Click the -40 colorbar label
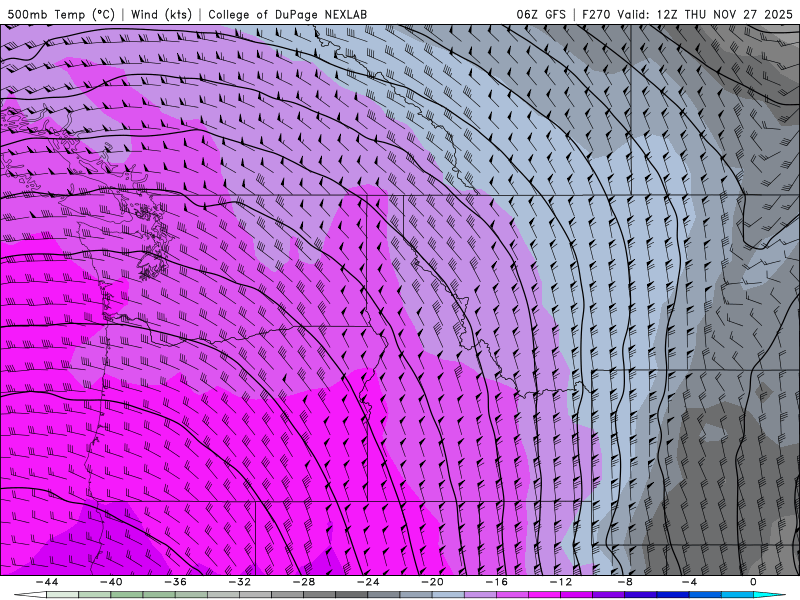800x600 pixels. click(111, 582)
